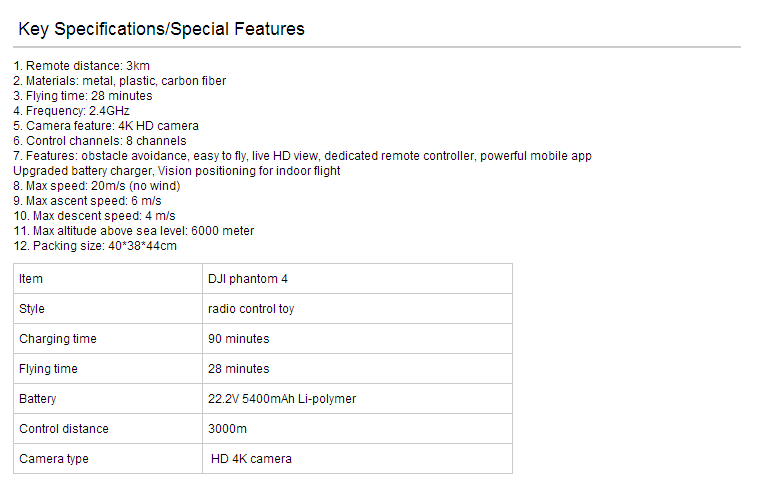Click the Max speed: 20m/s line
Viewport: 765px width, 481px height.
click(x=97, y=186)
